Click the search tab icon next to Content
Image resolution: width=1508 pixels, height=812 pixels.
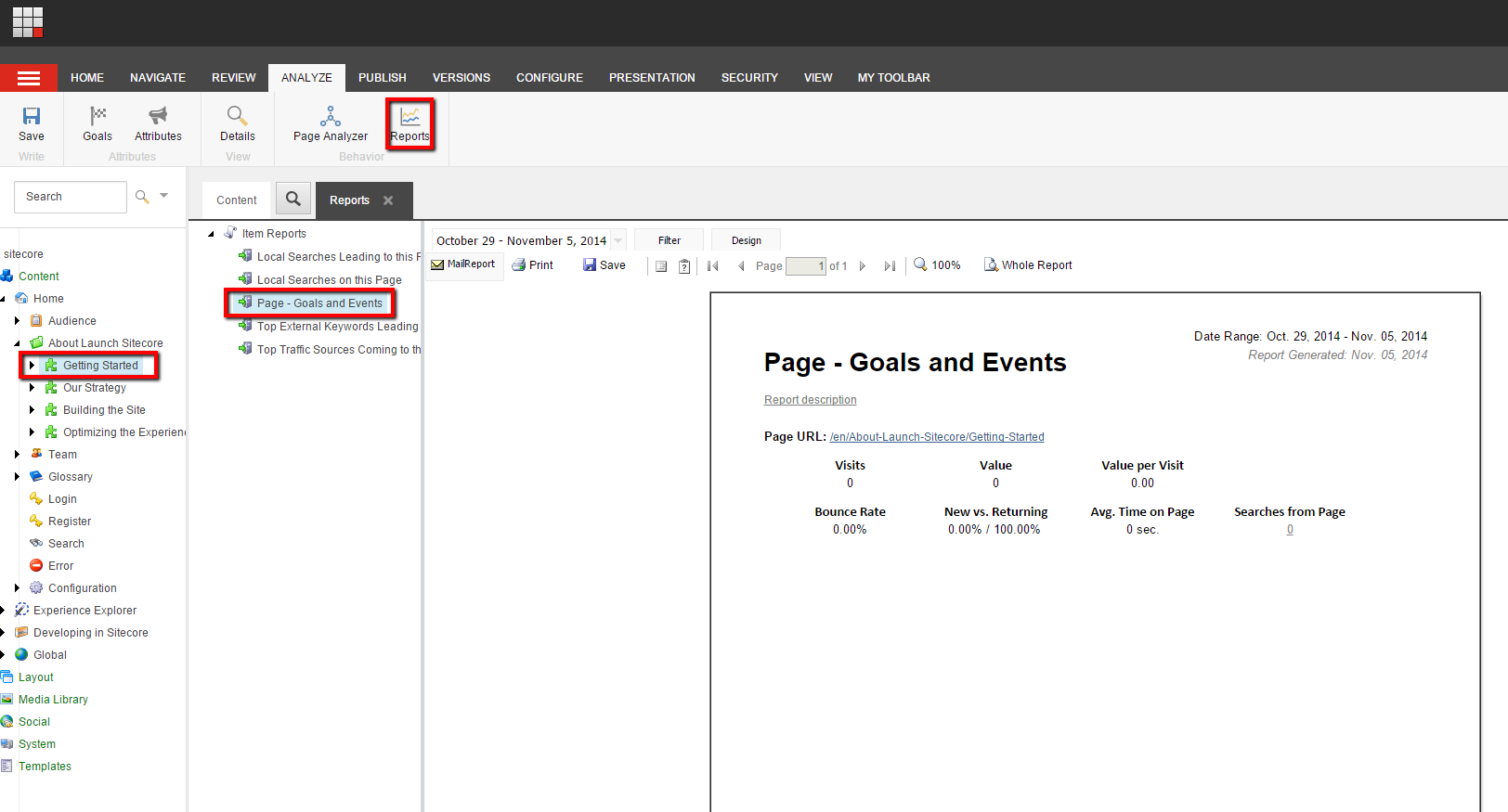click(293, 199)
